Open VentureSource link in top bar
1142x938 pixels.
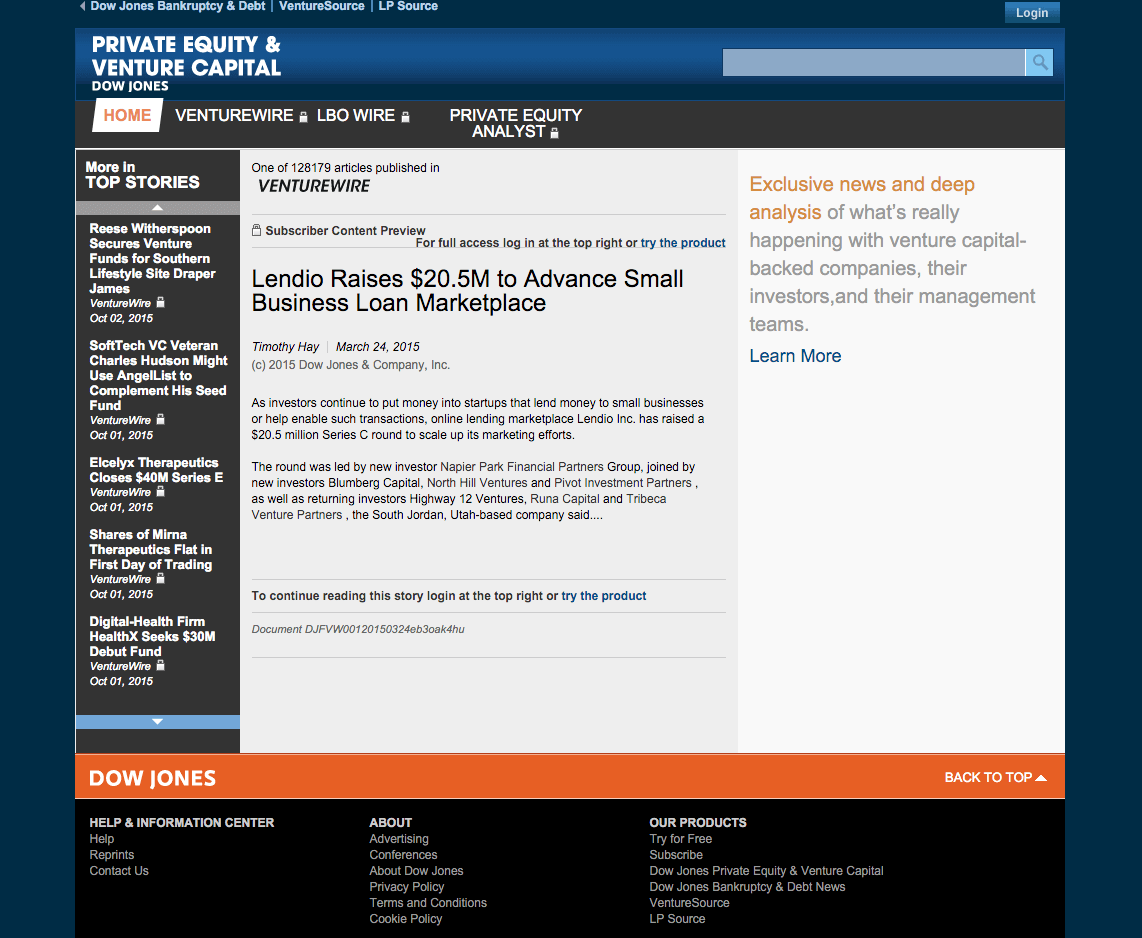[322, 6]
